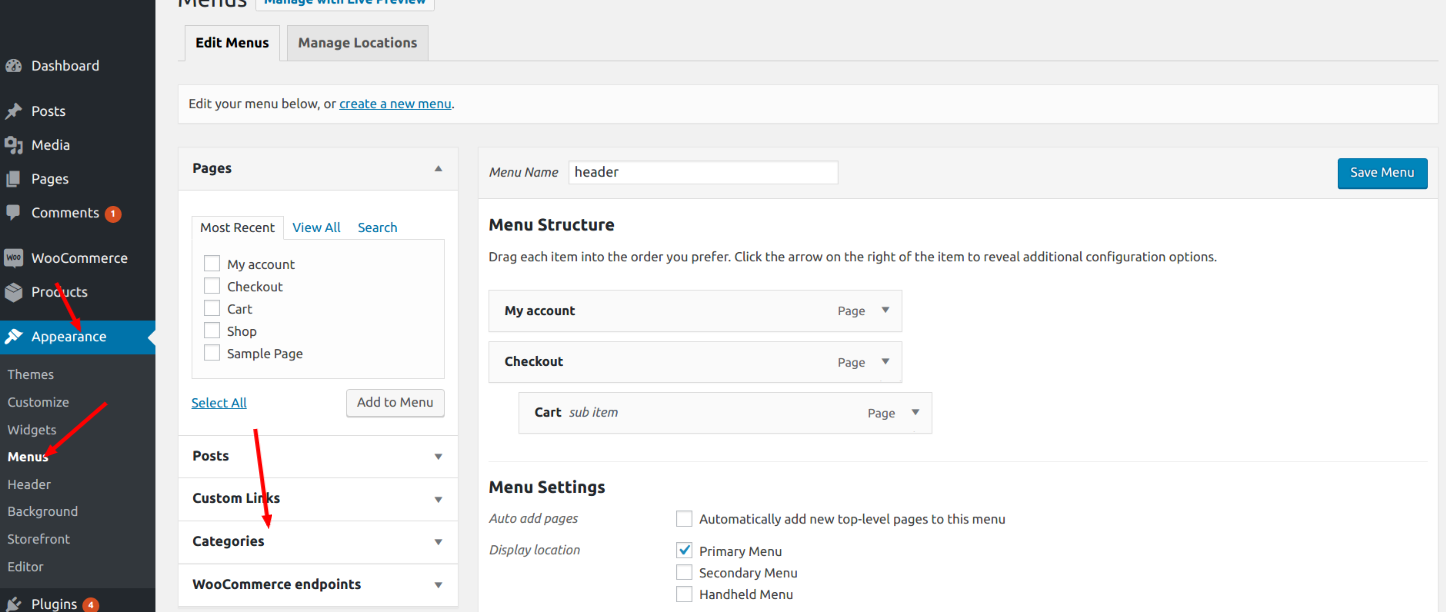The width and height of the screenshot is (1446, 612).
Task: Open Themes in the Appearance submenu
Action: [x=31, y=374]
